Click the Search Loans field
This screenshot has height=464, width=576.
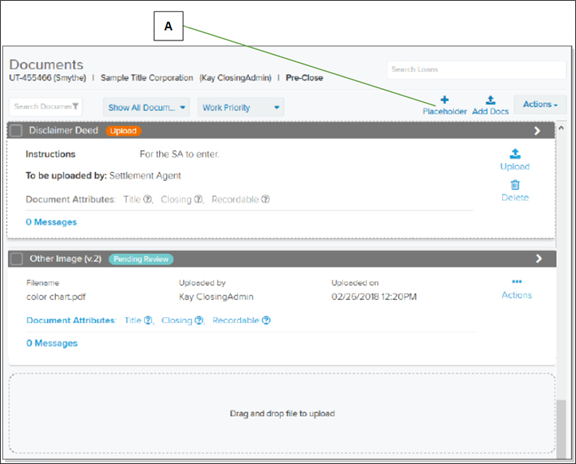coord(476,69)
